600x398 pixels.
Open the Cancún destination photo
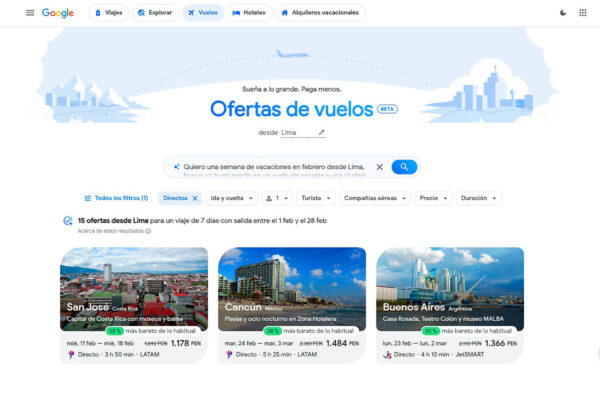(x=292, y=289)
